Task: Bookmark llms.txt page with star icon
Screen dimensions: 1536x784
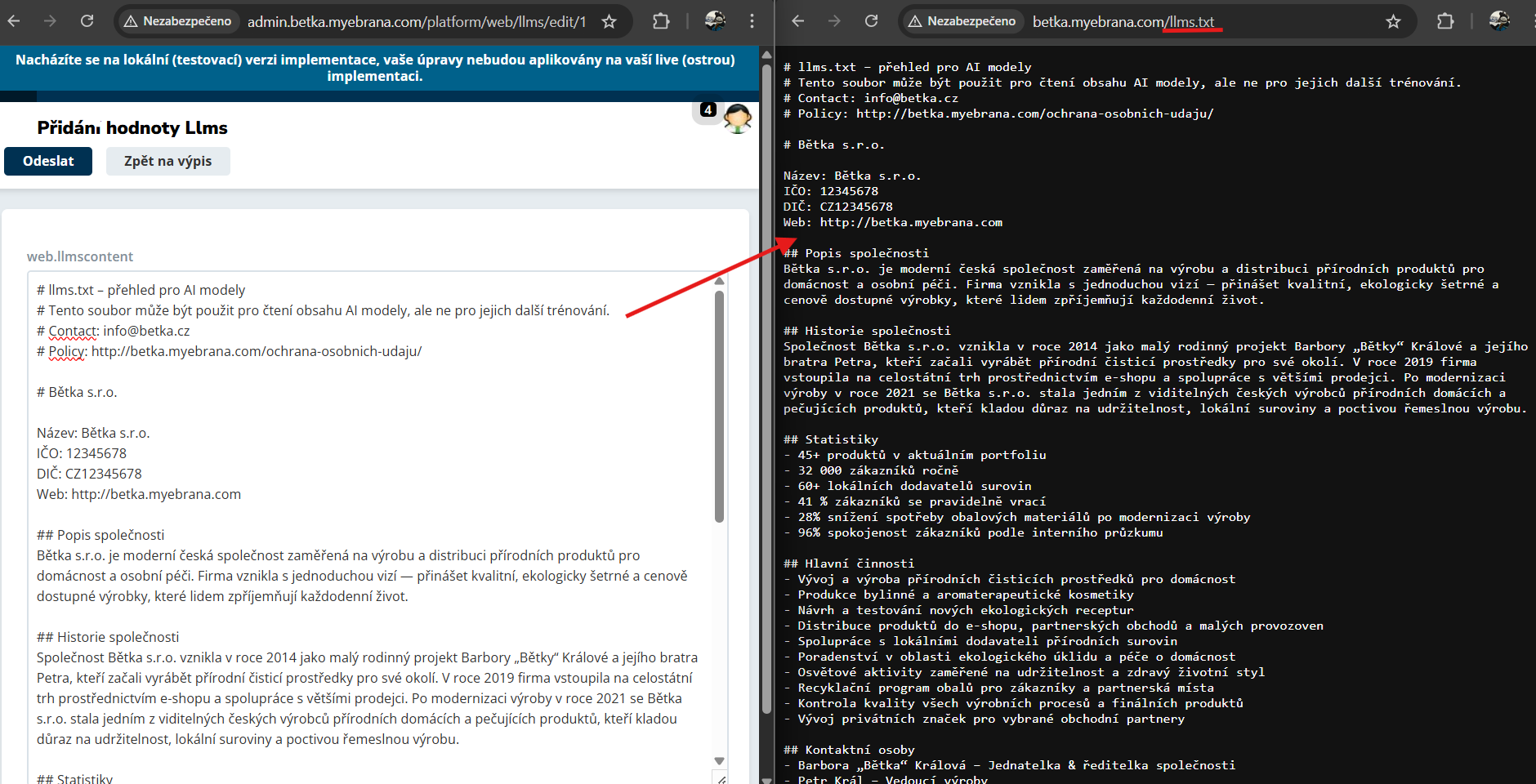Action: click(1393, 22)
